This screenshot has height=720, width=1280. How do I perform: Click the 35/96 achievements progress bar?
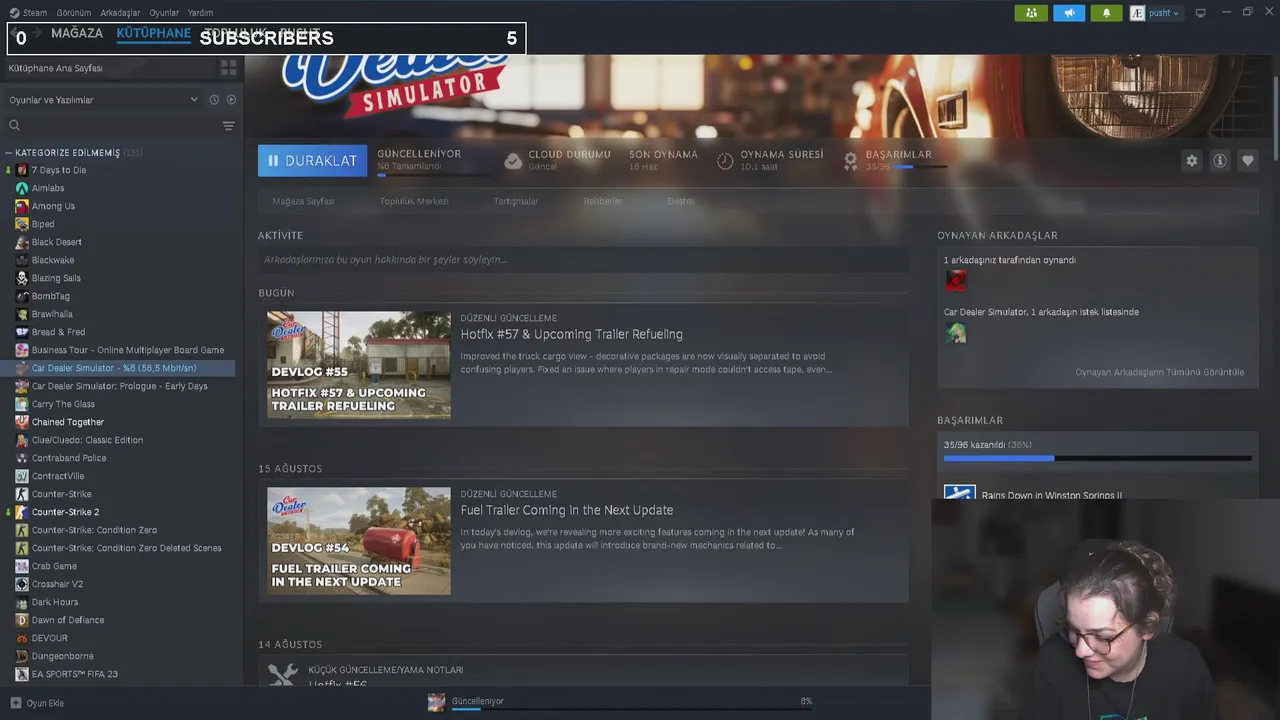[1097, 458]
